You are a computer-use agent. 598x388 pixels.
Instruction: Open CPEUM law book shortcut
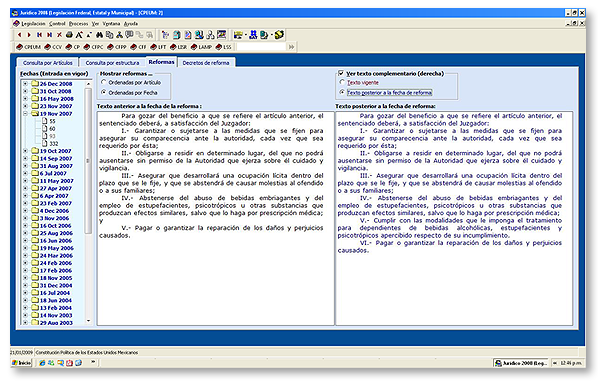pos(29,47)
